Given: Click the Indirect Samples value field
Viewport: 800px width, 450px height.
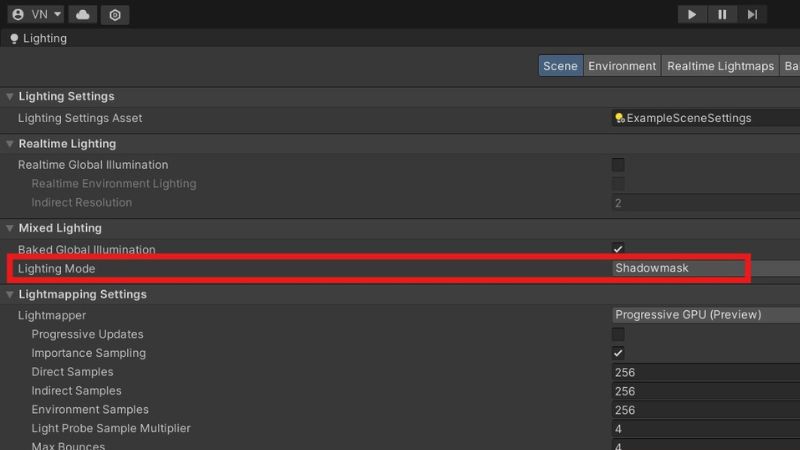Looking at the screenshot, I should 706,391.
